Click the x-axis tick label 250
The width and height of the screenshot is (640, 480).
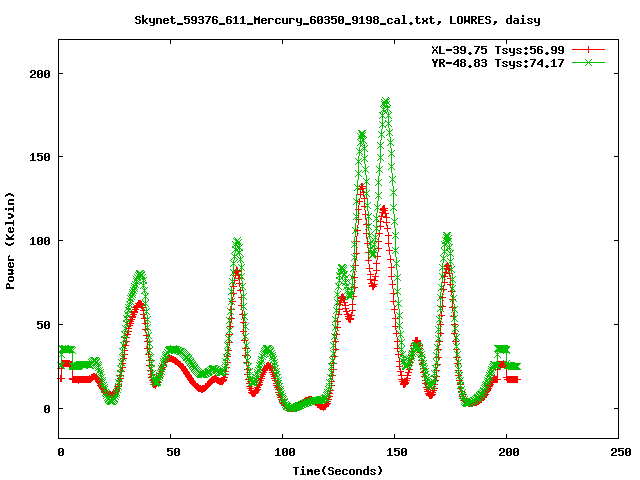click(621, 452)
